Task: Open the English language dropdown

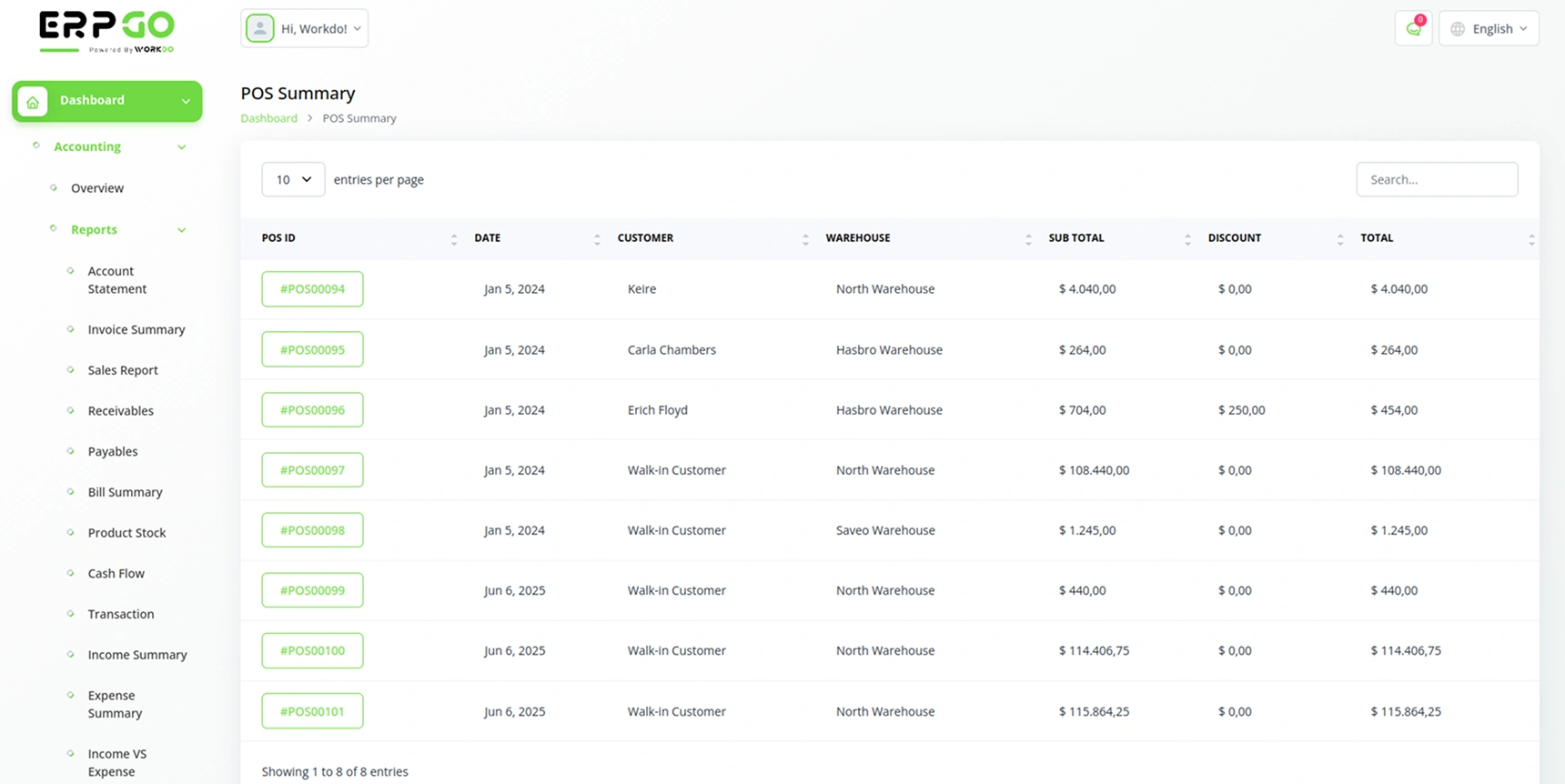Action: pos(1489,28)
